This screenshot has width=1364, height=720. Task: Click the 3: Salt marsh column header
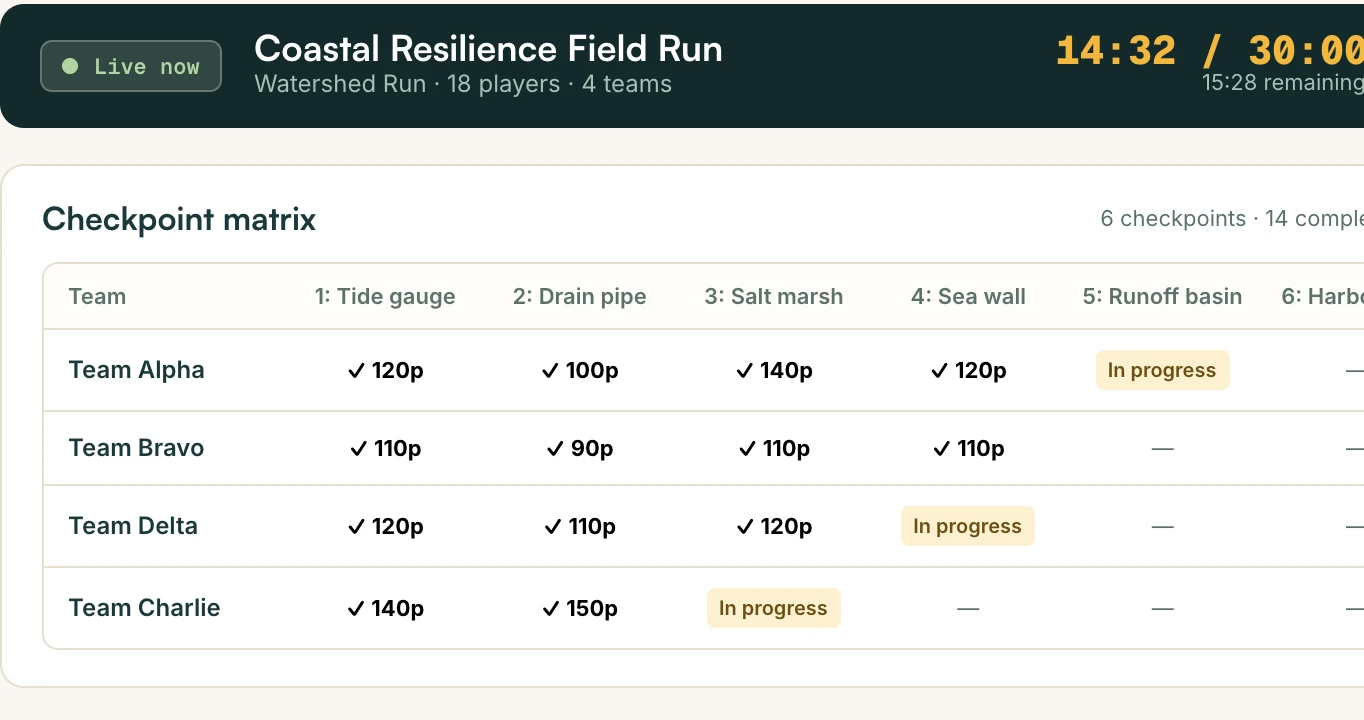click(x=774, y=296)
